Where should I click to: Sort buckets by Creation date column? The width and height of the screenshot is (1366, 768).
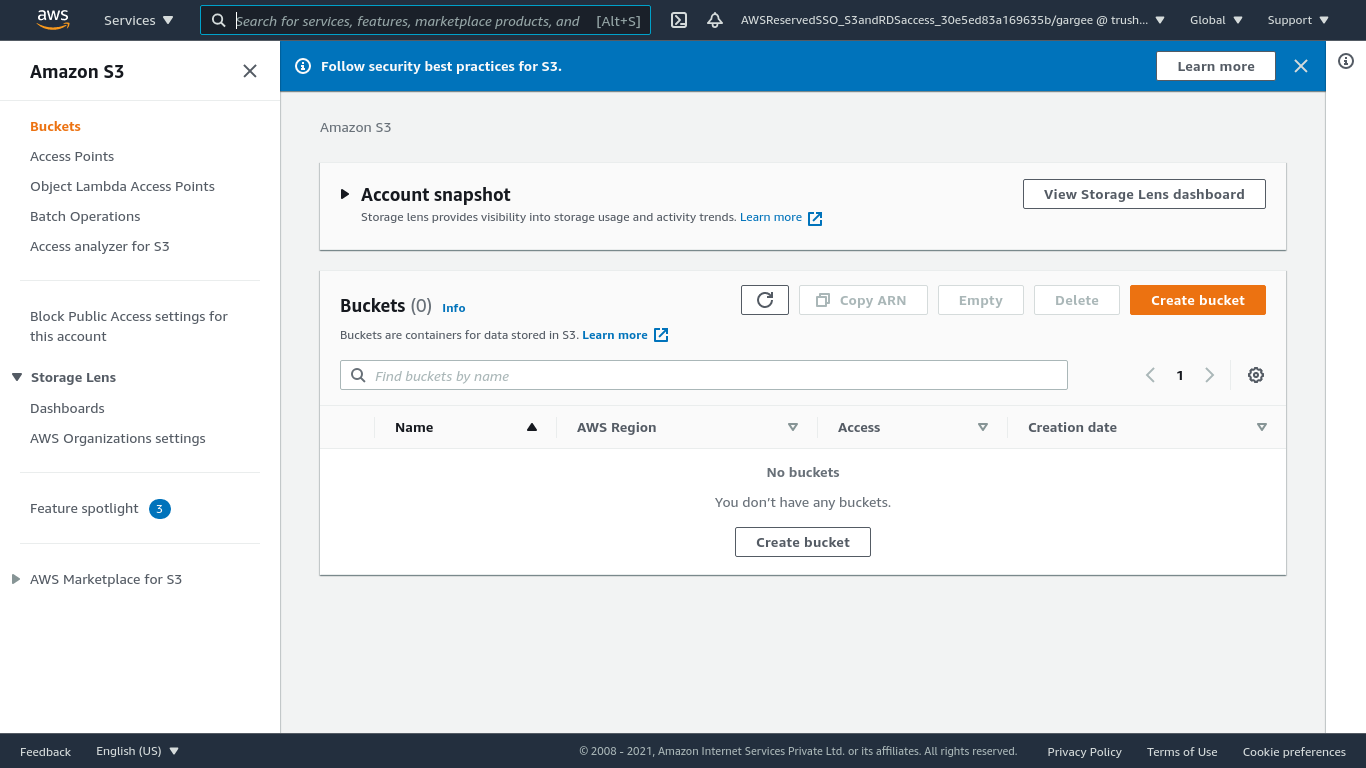click(x=1147, y=427)
